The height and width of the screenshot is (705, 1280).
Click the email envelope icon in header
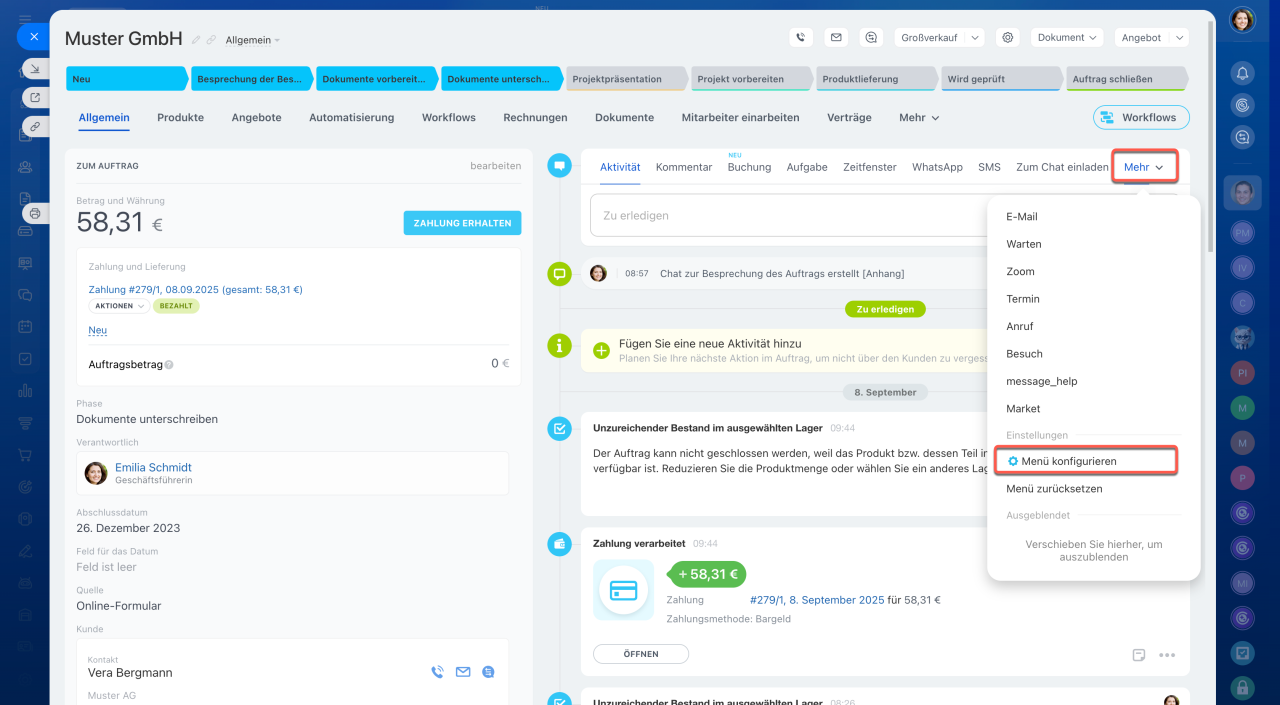point(836,37)
